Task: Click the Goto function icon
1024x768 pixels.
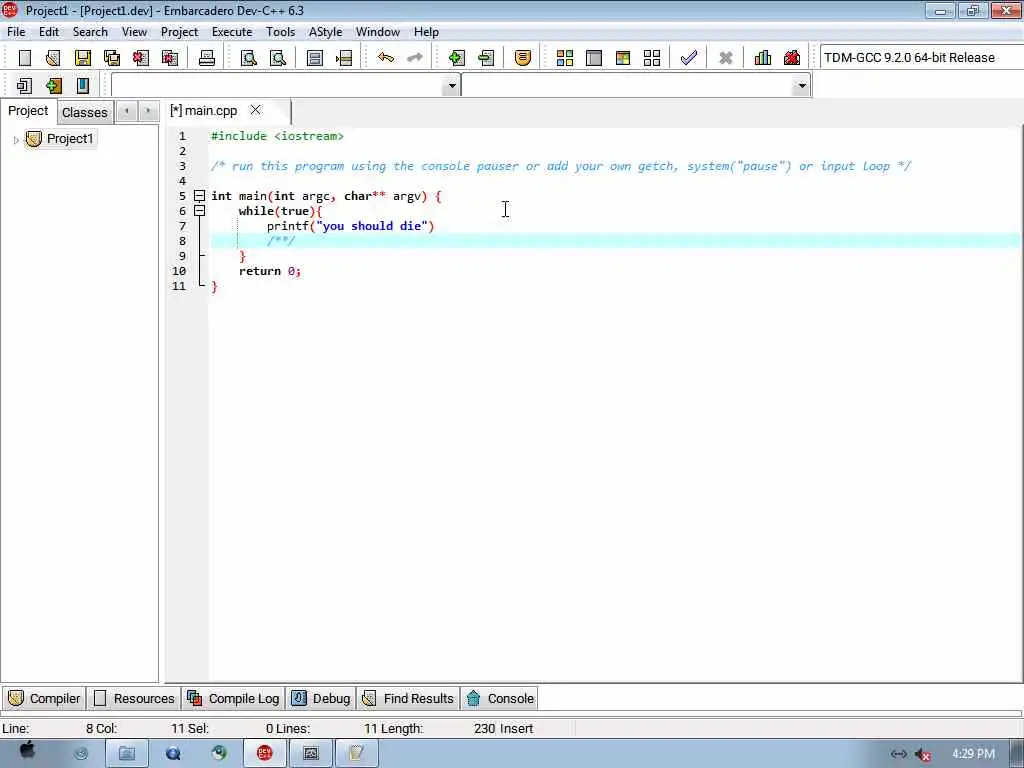Action: (x=315, y=58)
